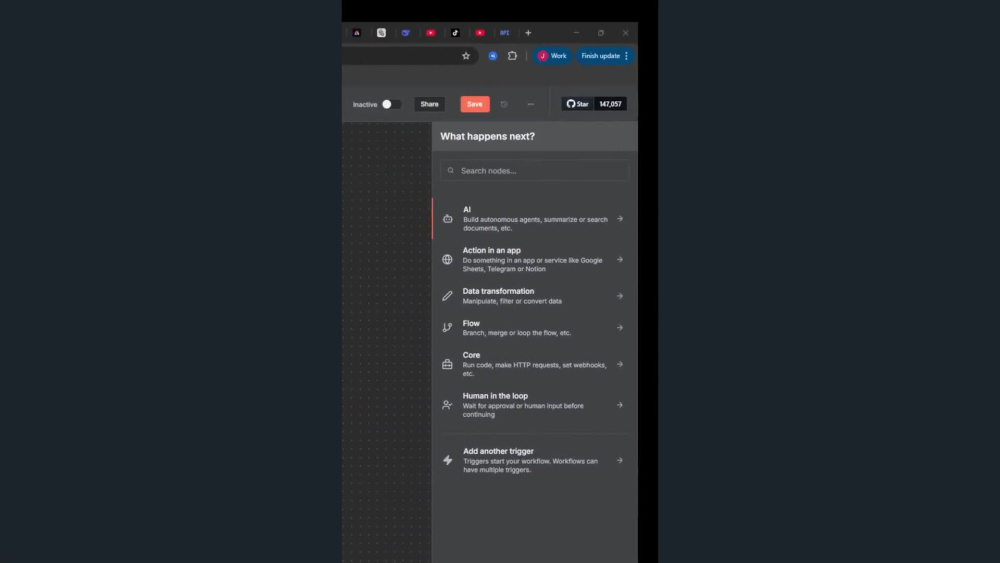Open the Work profile button

(x=552, y=56)
